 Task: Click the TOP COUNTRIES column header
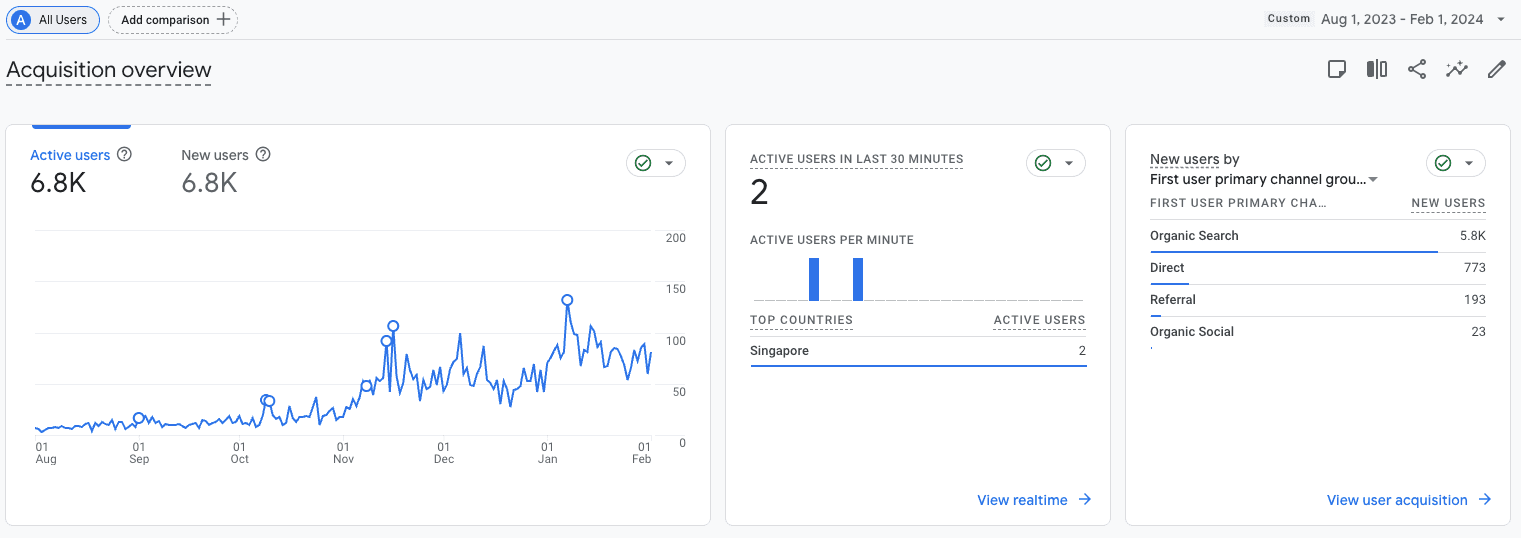(801, 321)
